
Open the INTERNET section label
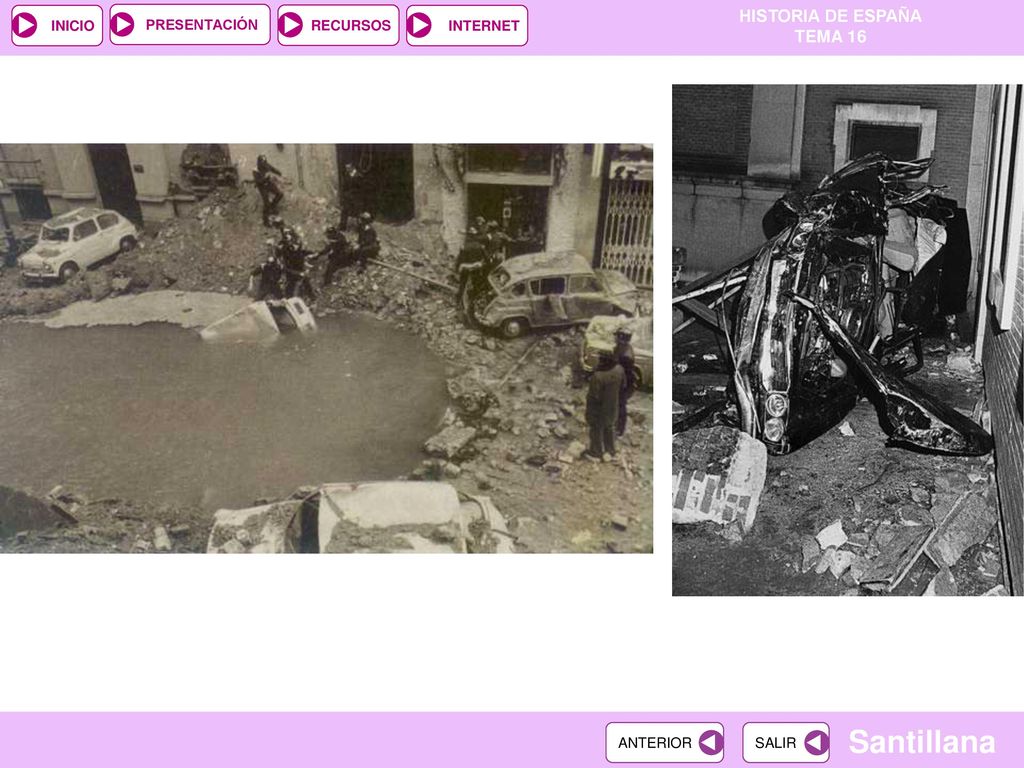point(484,26)
